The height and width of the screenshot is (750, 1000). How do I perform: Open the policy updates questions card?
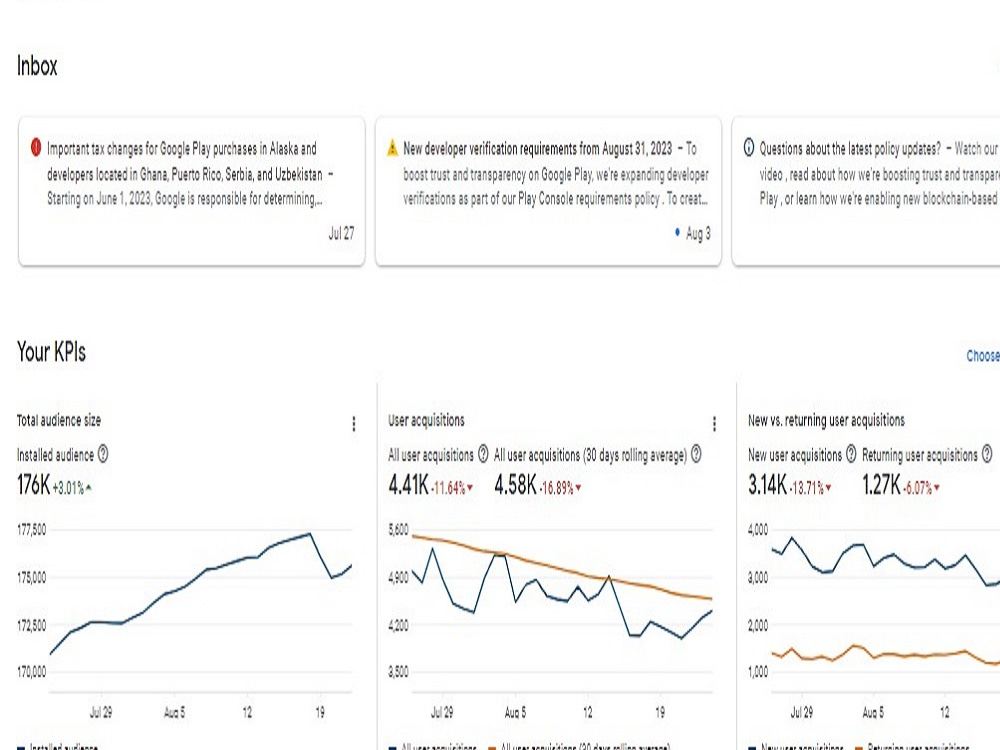866,191
